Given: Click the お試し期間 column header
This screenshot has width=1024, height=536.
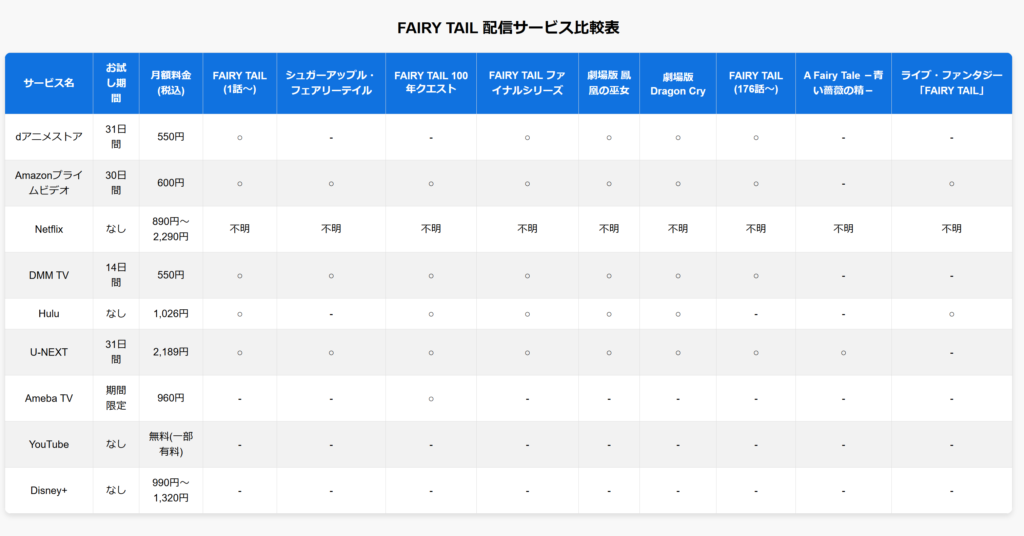Looking at the screenshot, I should (x=116, y=83).
